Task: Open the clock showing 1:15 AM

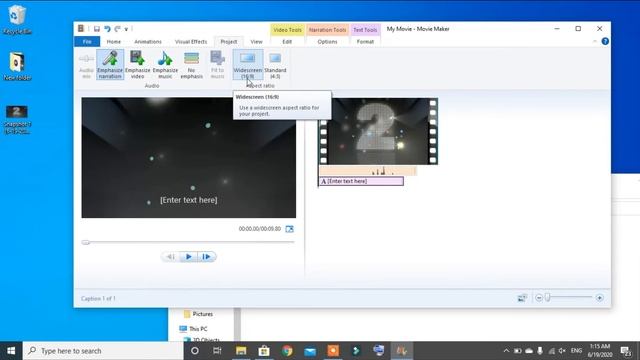Action: [600, 351]
